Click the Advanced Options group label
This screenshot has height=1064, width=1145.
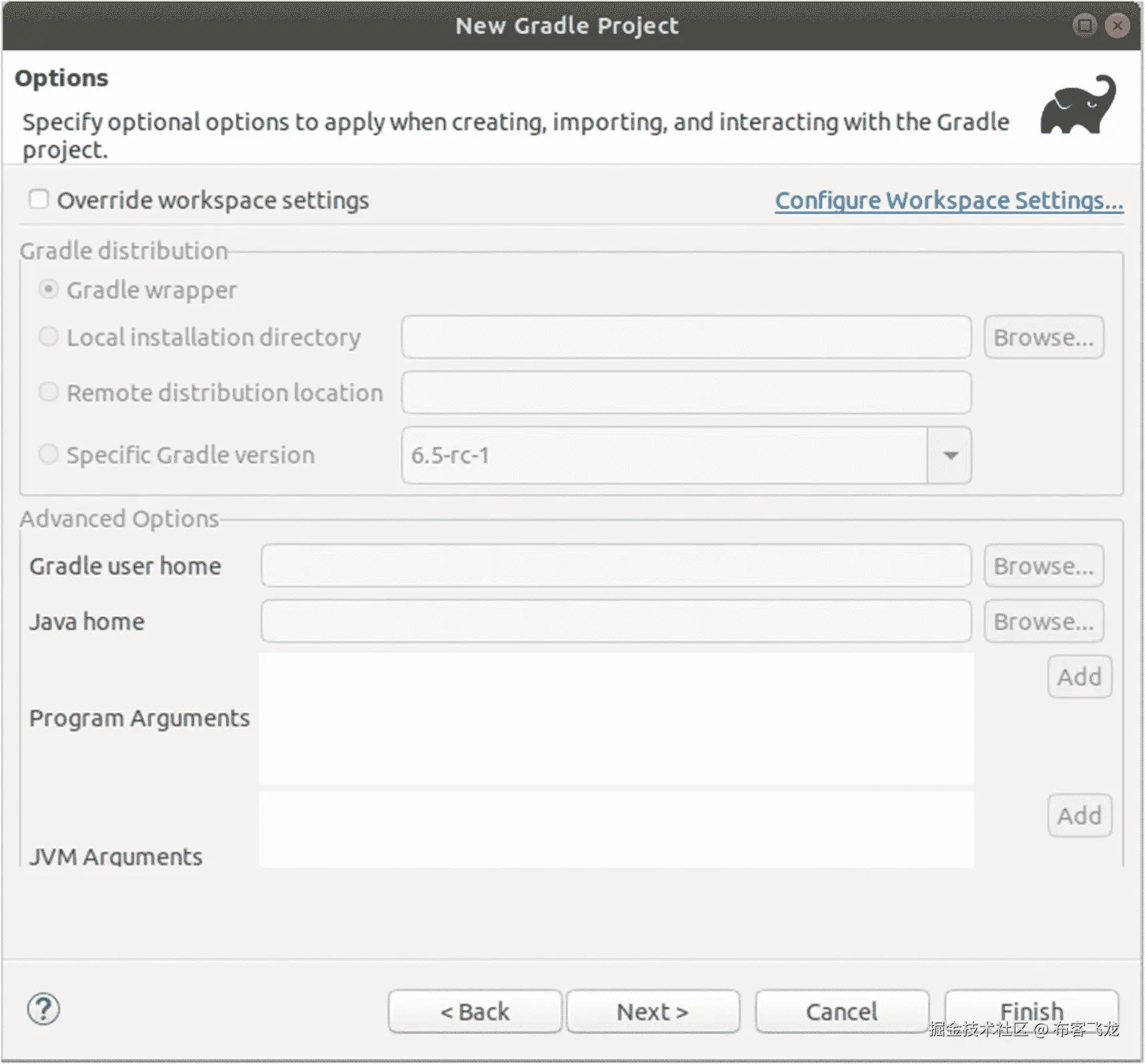(119, 519)
